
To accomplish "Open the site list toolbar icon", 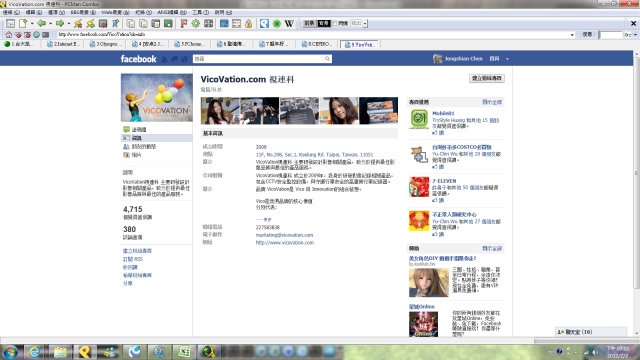I will [x=11, y=24].
